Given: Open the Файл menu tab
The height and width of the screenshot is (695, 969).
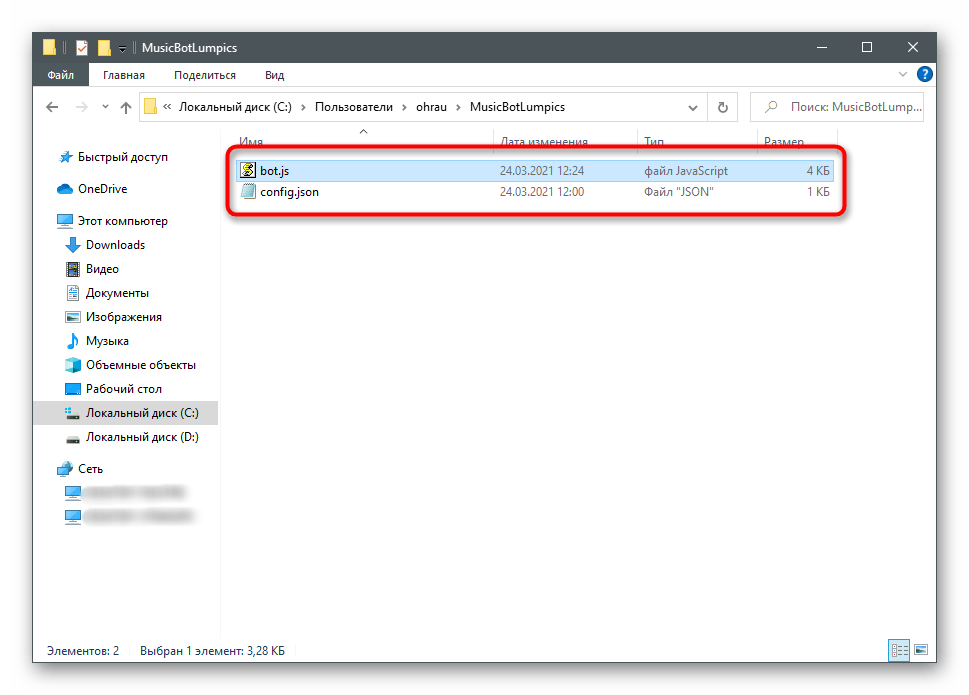Looking at the screenshot, I should (61, 75).
